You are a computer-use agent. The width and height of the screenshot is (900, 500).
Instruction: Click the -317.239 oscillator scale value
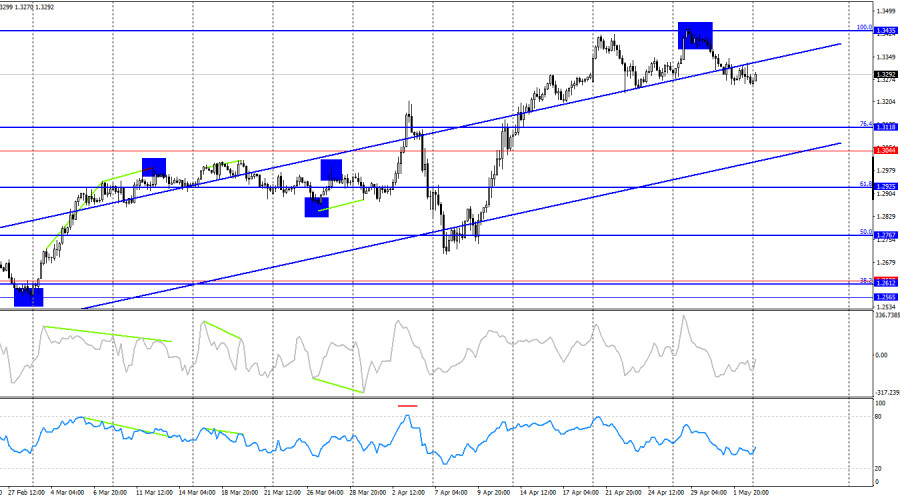tap(887, 393)
